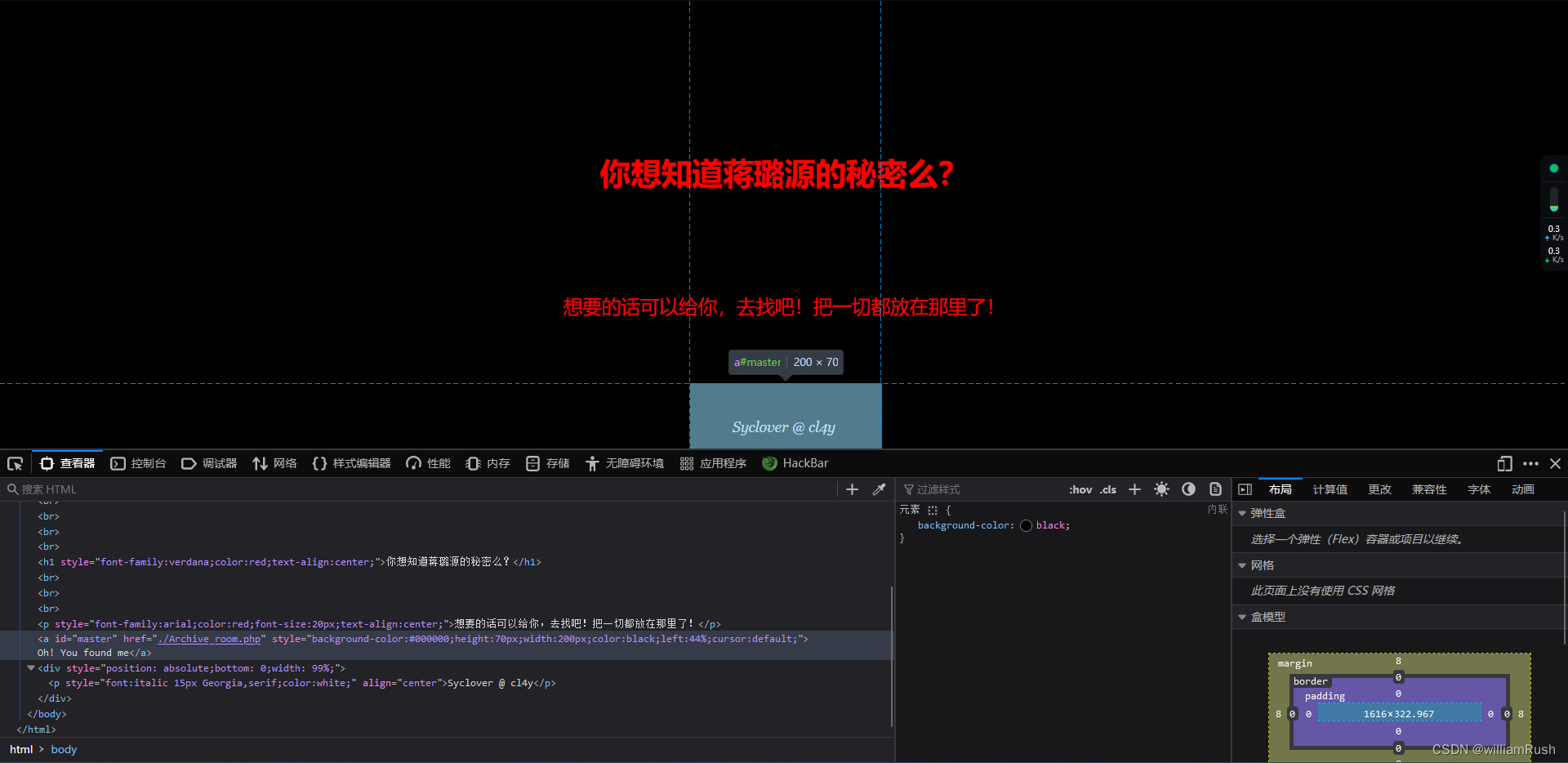Open the Accessibility (无障碍环境) tab
1568x763 pixels.
pos(624,464)
